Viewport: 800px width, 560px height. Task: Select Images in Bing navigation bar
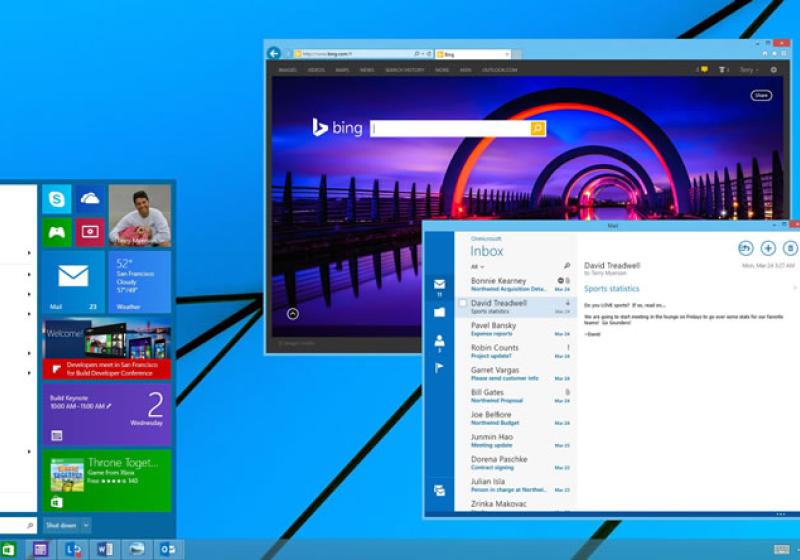coord(287,70)
